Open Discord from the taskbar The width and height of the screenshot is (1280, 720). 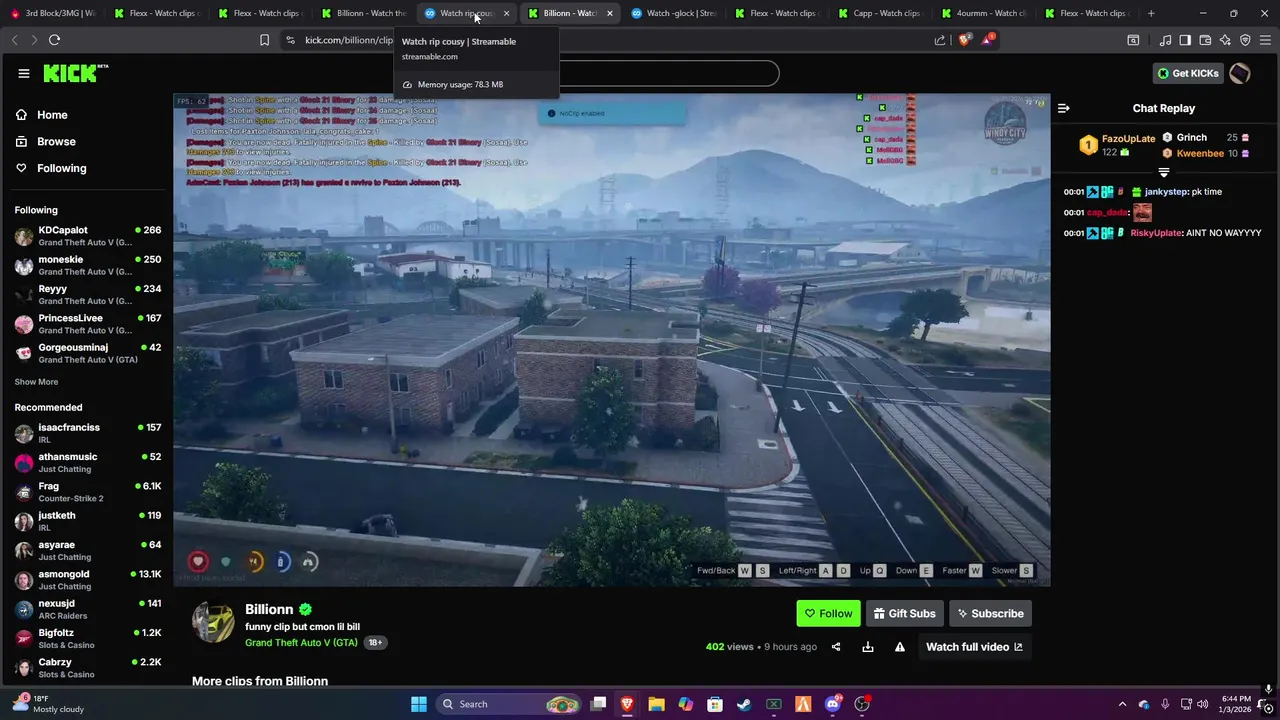click(x=833, y=704)
